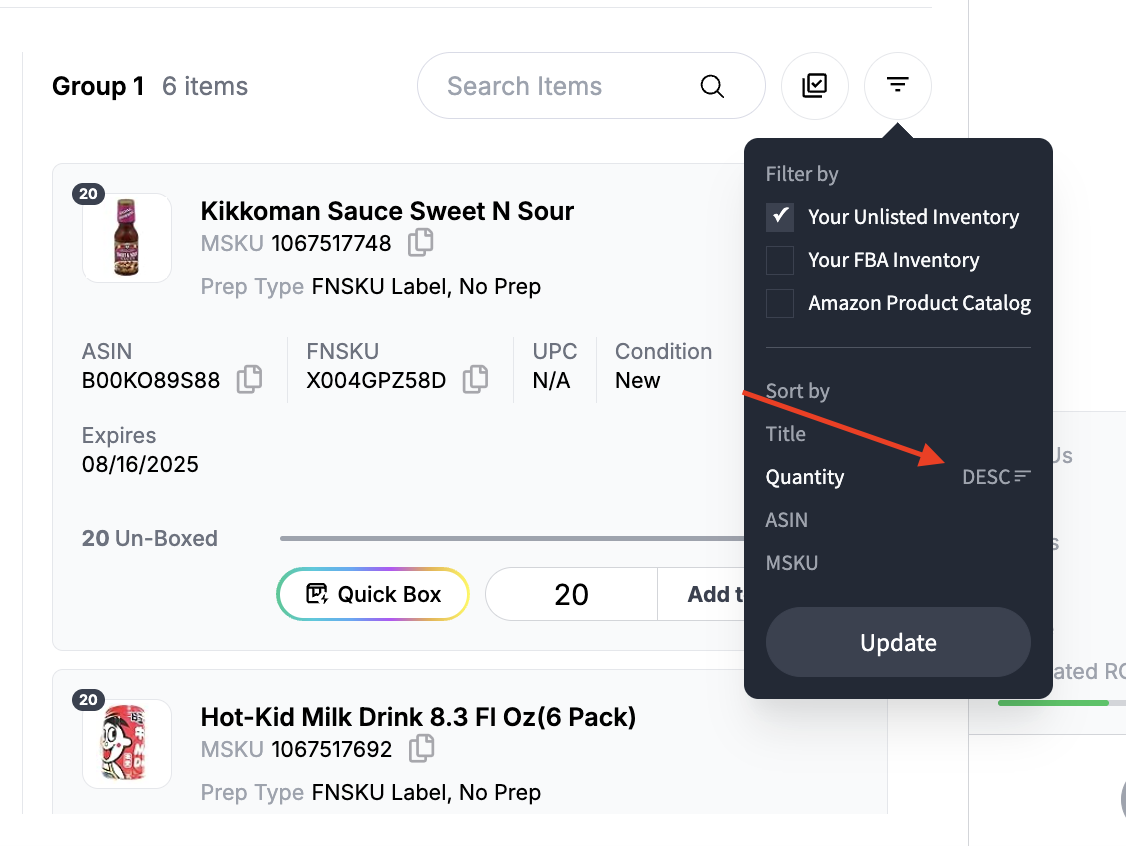Click the Search Items input field

(x=591, y=86)
